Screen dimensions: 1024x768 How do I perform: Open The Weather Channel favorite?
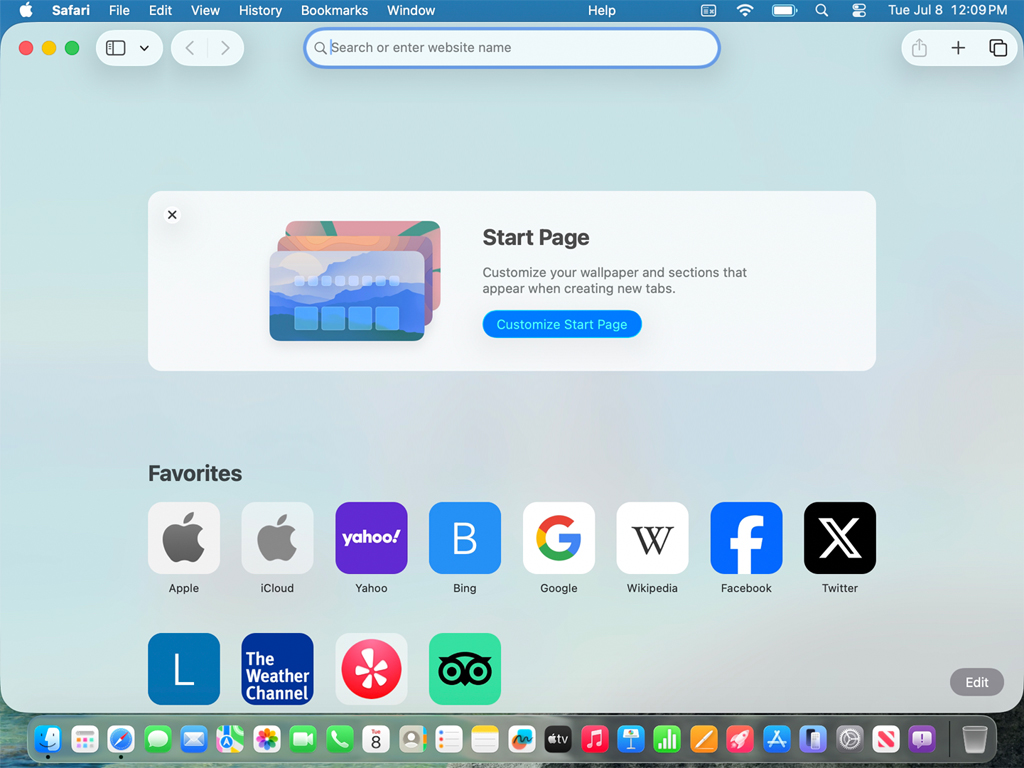pyautogui.click(x=277, y=669)
